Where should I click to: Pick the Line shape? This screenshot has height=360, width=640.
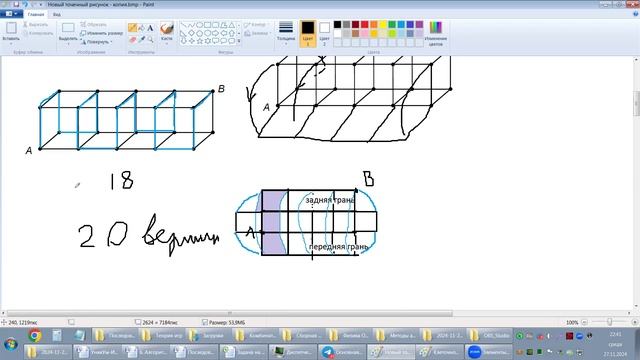184,25
